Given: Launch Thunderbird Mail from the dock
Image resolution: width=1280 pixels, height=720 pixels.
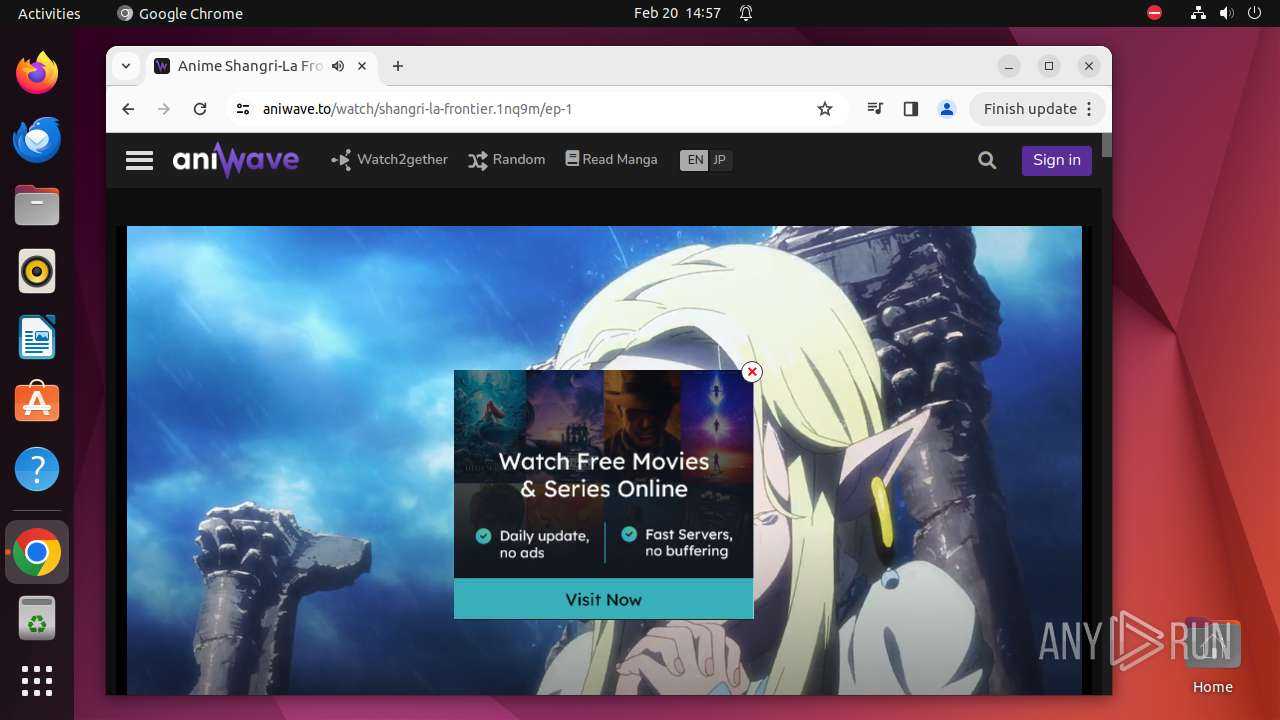Looking at the screenshot, I should click(37, 139).
